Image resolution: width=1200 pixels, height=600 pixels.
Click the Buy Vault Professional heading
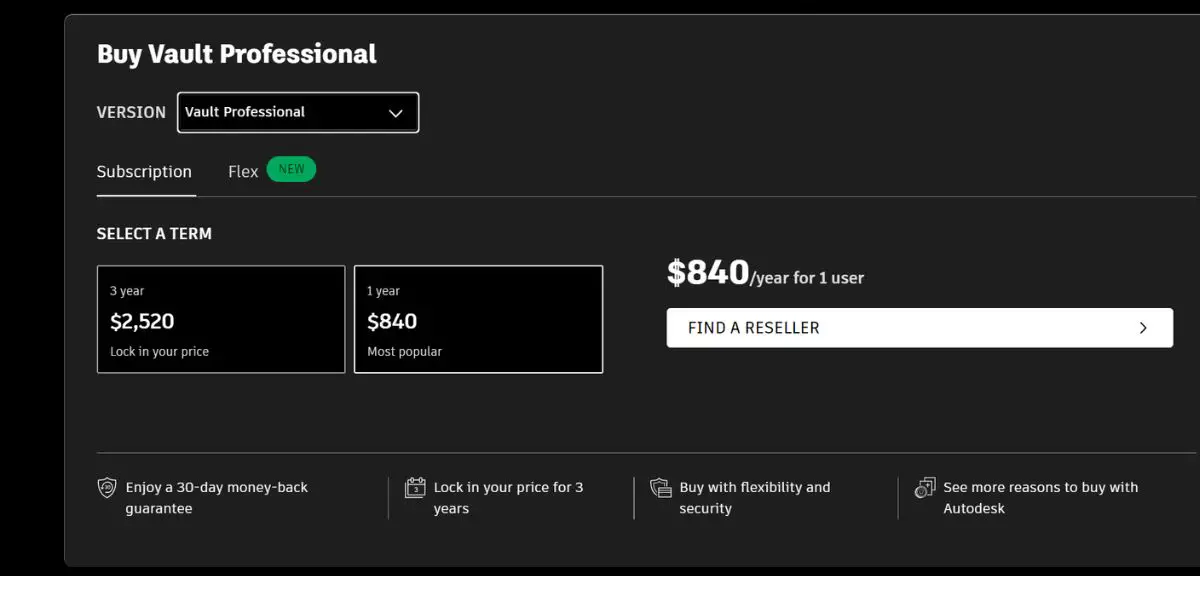click(x=237, y=54)
